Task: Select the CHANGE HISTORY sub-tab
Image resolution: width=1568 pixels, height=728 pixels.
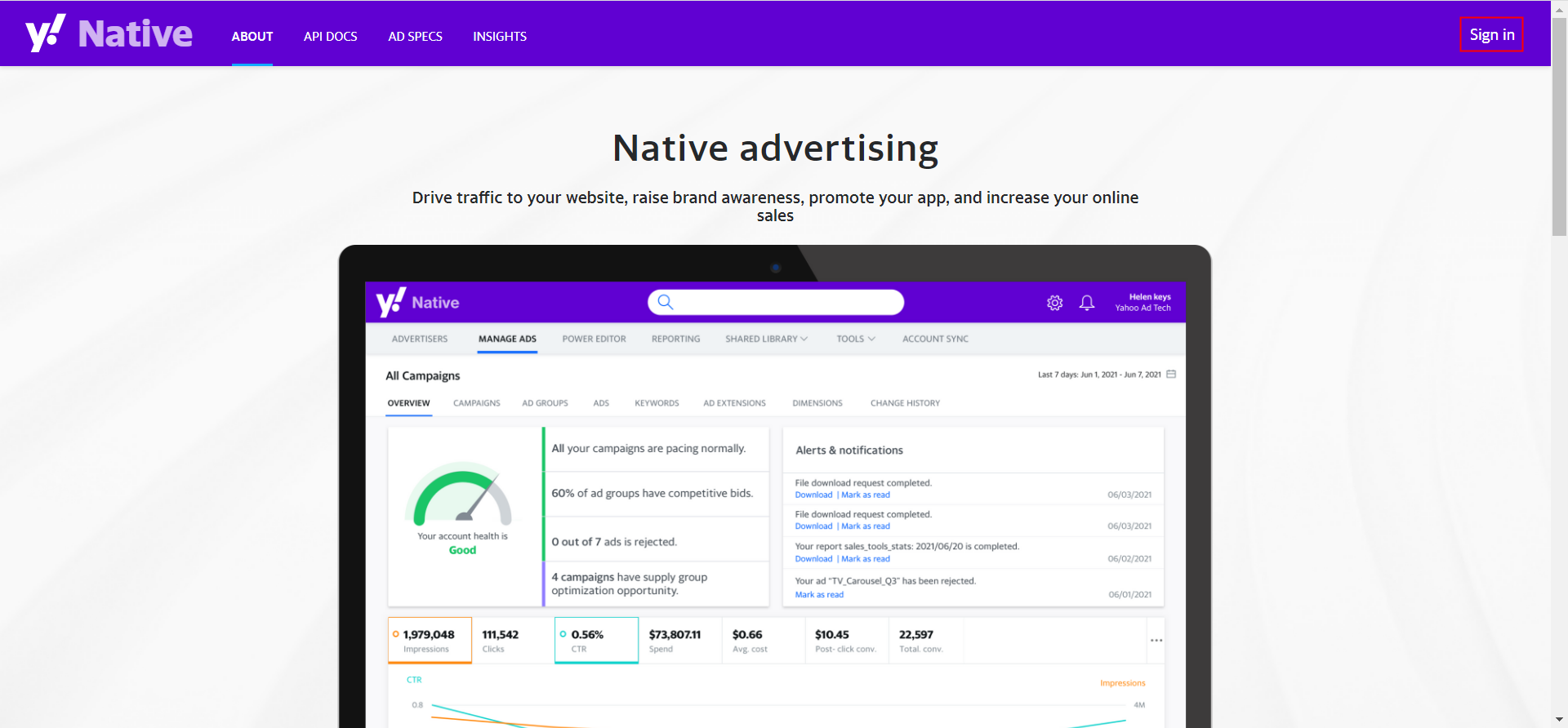Action: 905,403
